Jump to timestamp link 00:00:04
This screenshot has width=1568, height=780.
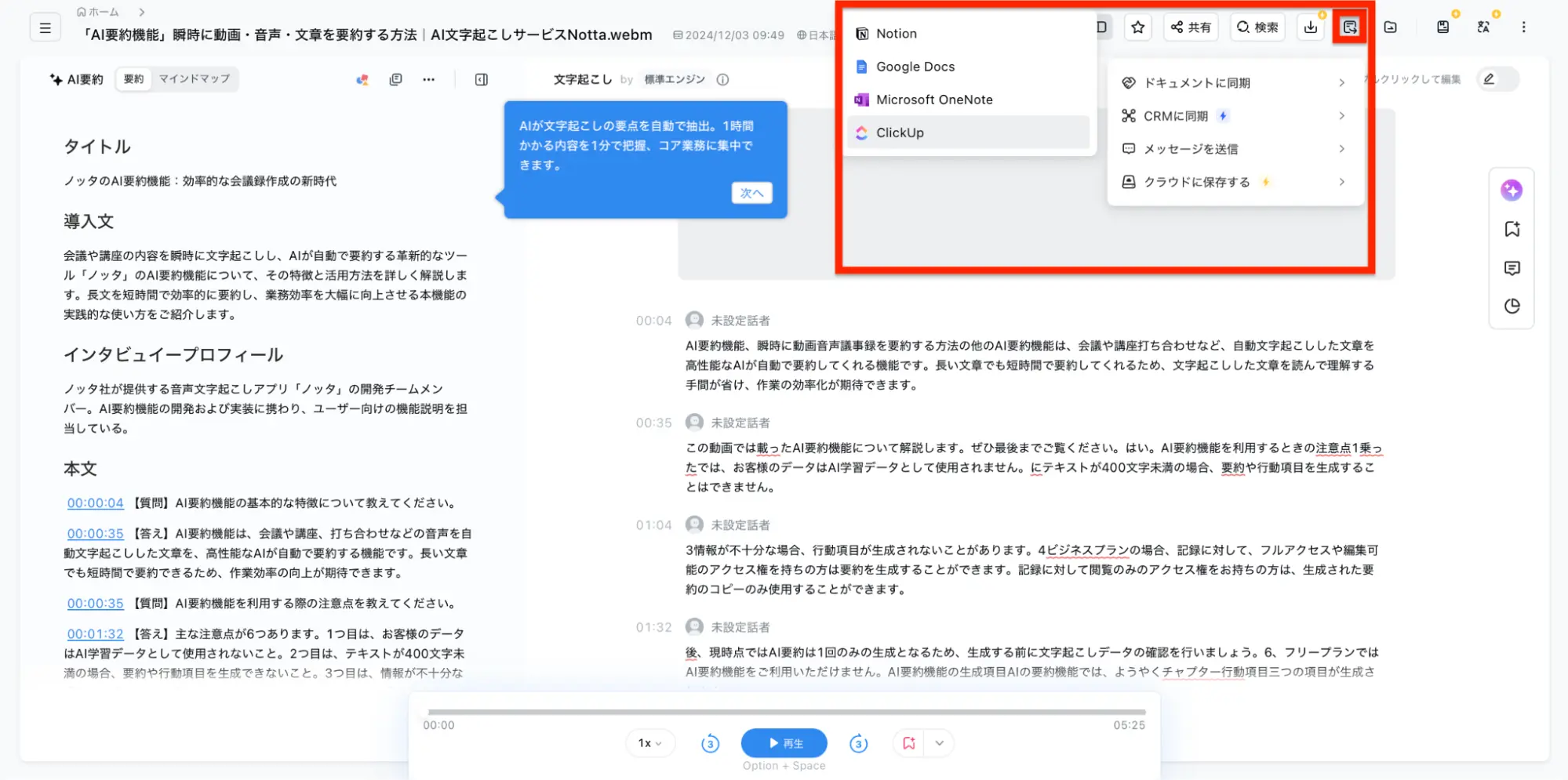tap(95, 503)
